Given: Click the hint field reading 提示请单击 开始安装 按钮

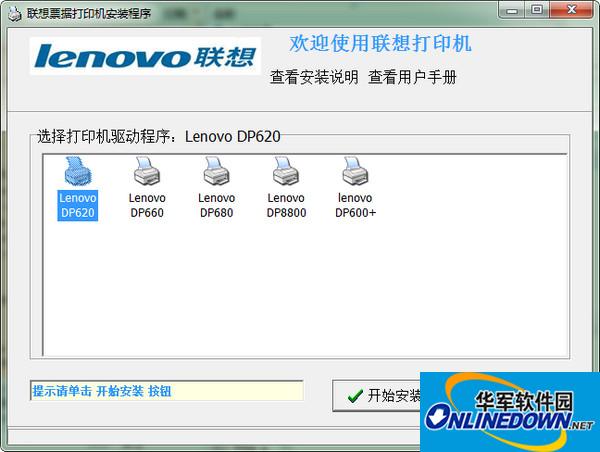Looking at the screenshot, I should click(x=167, y=391).
